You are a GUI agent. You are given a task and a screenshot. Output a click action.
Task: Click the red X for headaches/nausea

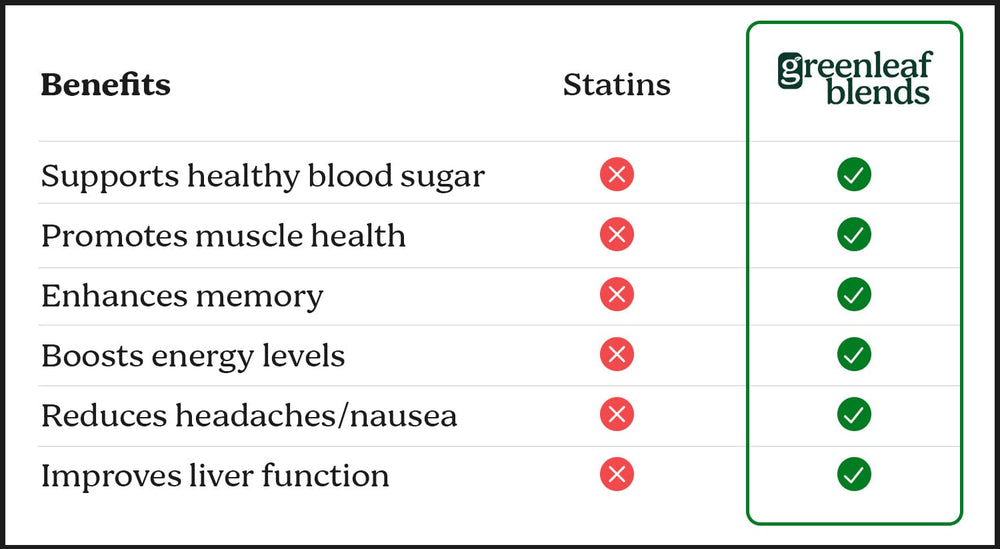[617, 414]
